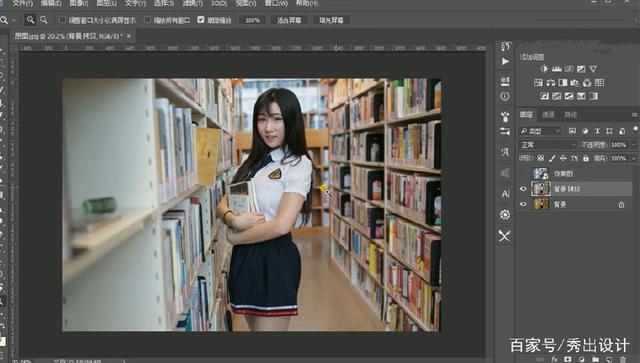Add a Channel Mixer adjustment
This screenshot has height=363, width=640.
coord(587,82)
